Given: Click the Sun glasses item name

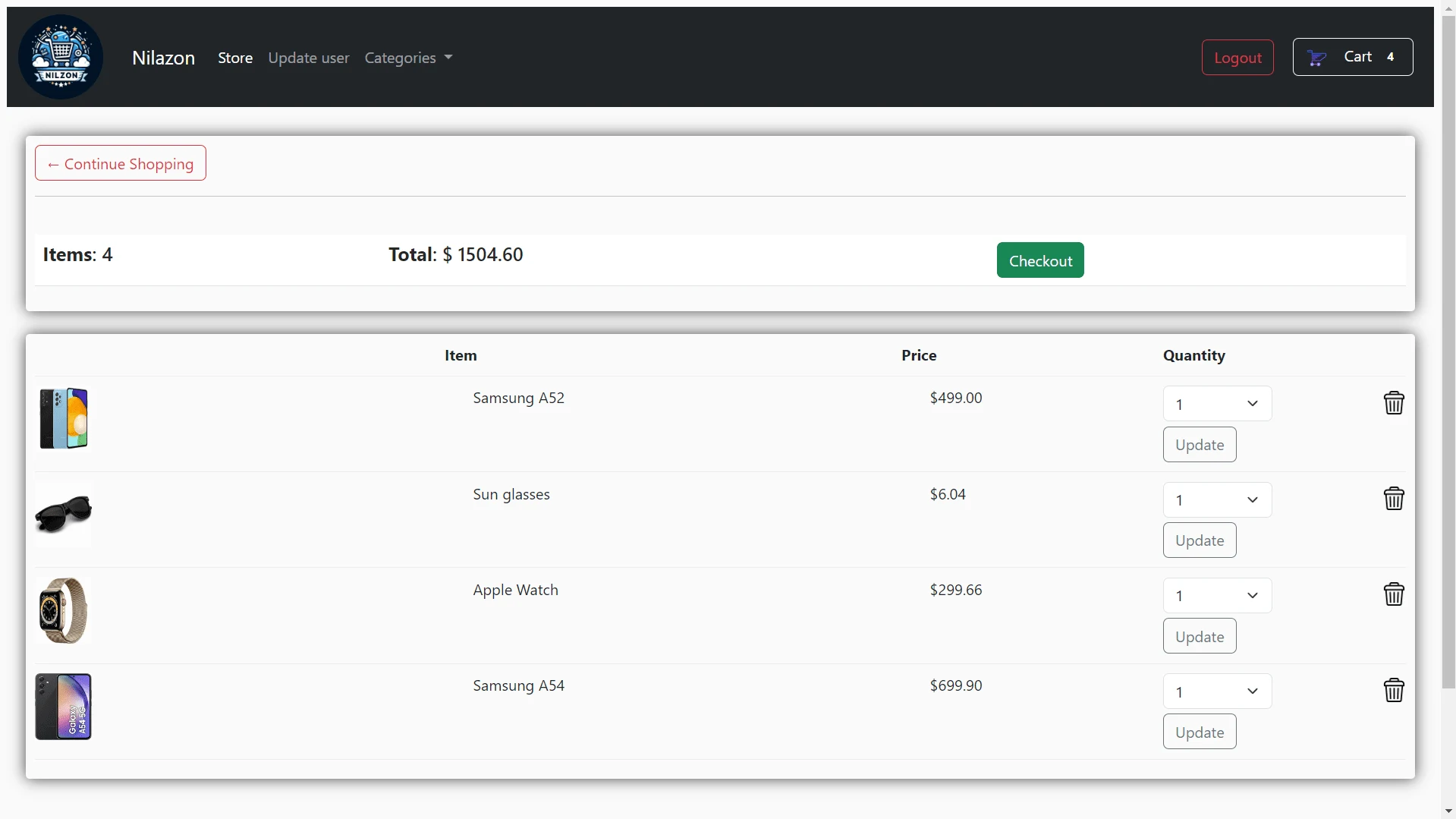Looking at the screenshot, I should click(x=511, y=494).
